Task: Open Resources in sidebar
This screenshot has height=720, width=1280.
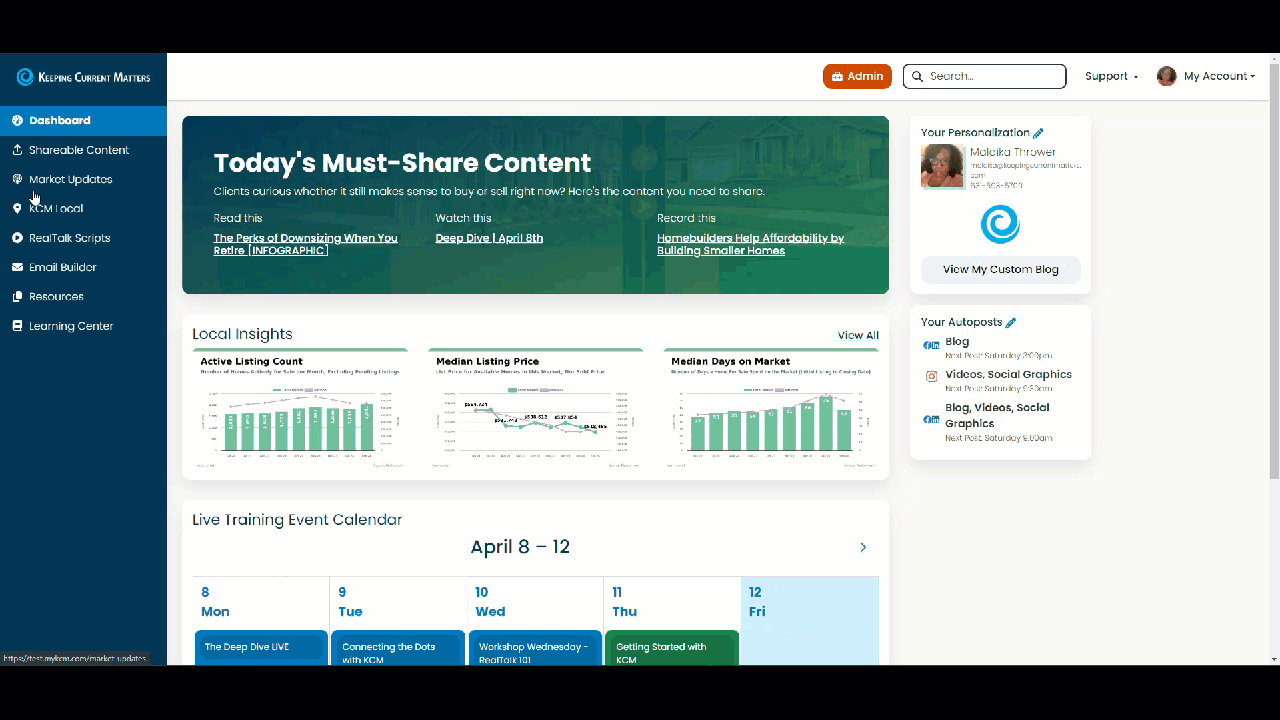Action: click(x=83, y=297)
